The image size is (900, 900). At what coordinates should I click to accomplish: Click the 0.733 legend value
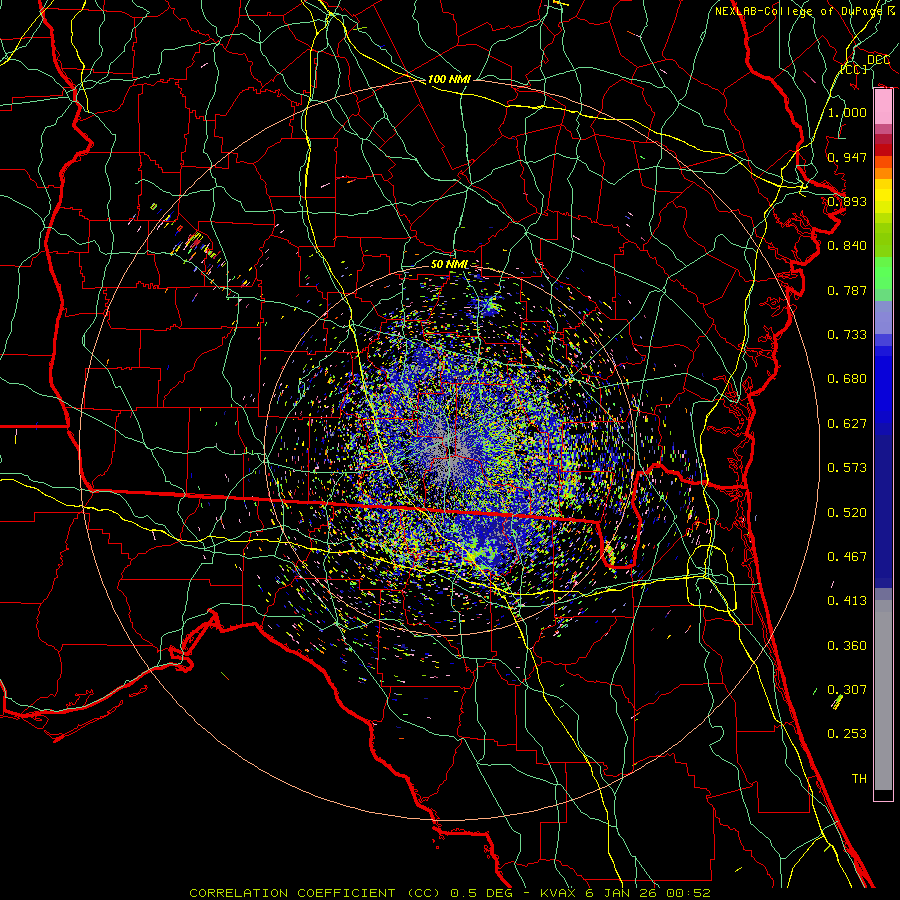[x=847, y=334]
